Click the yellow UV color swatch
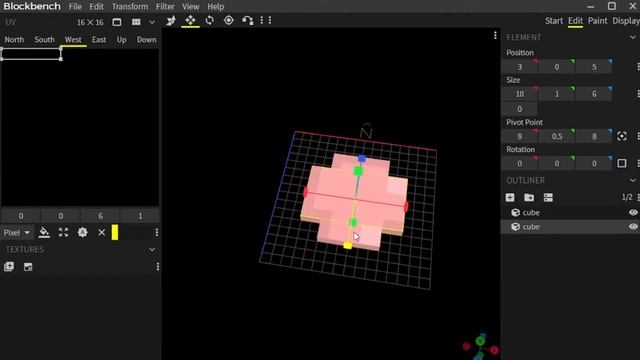Viewport: 640px width, 360px height. (x=115, y=232)
